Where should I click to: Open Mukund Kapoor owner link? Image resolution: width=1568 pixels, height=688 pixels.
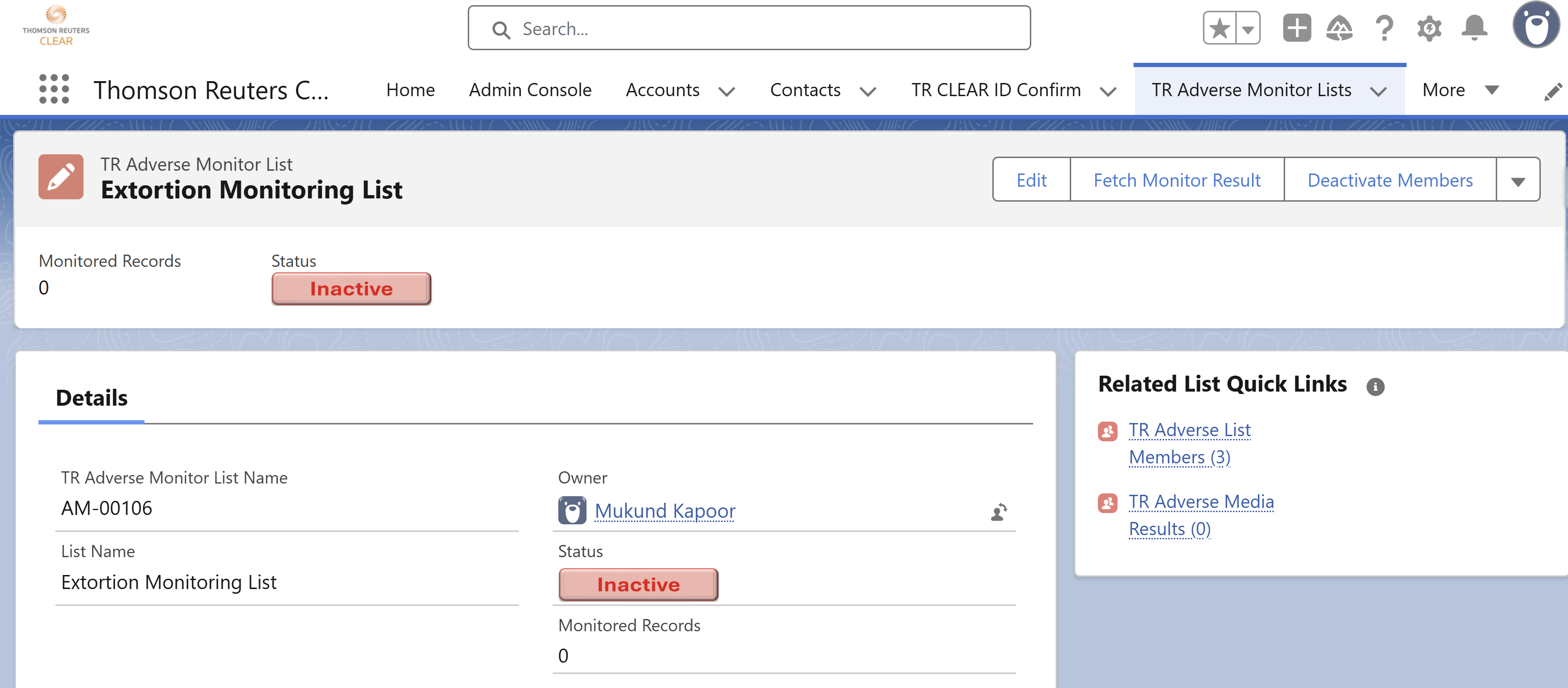665,511
